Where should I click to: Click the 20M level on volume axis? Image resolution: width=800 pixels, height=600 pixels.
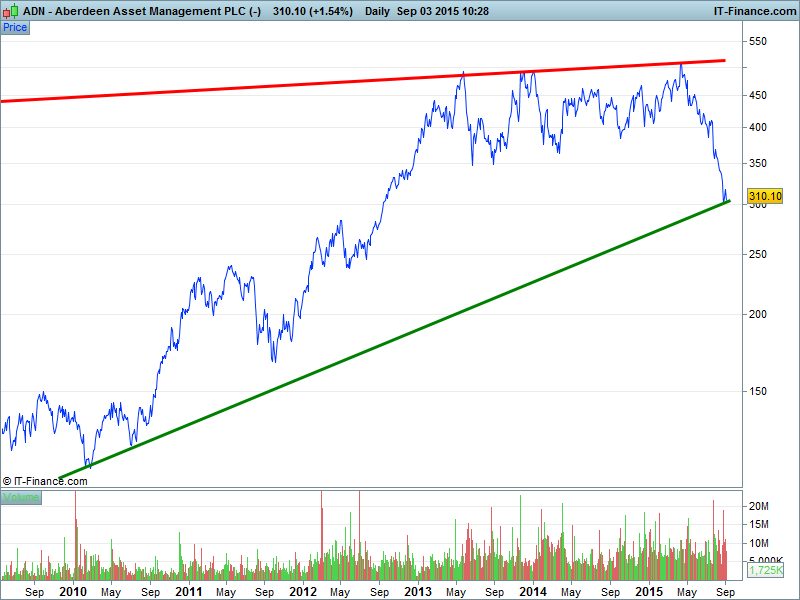coord(760,507)
